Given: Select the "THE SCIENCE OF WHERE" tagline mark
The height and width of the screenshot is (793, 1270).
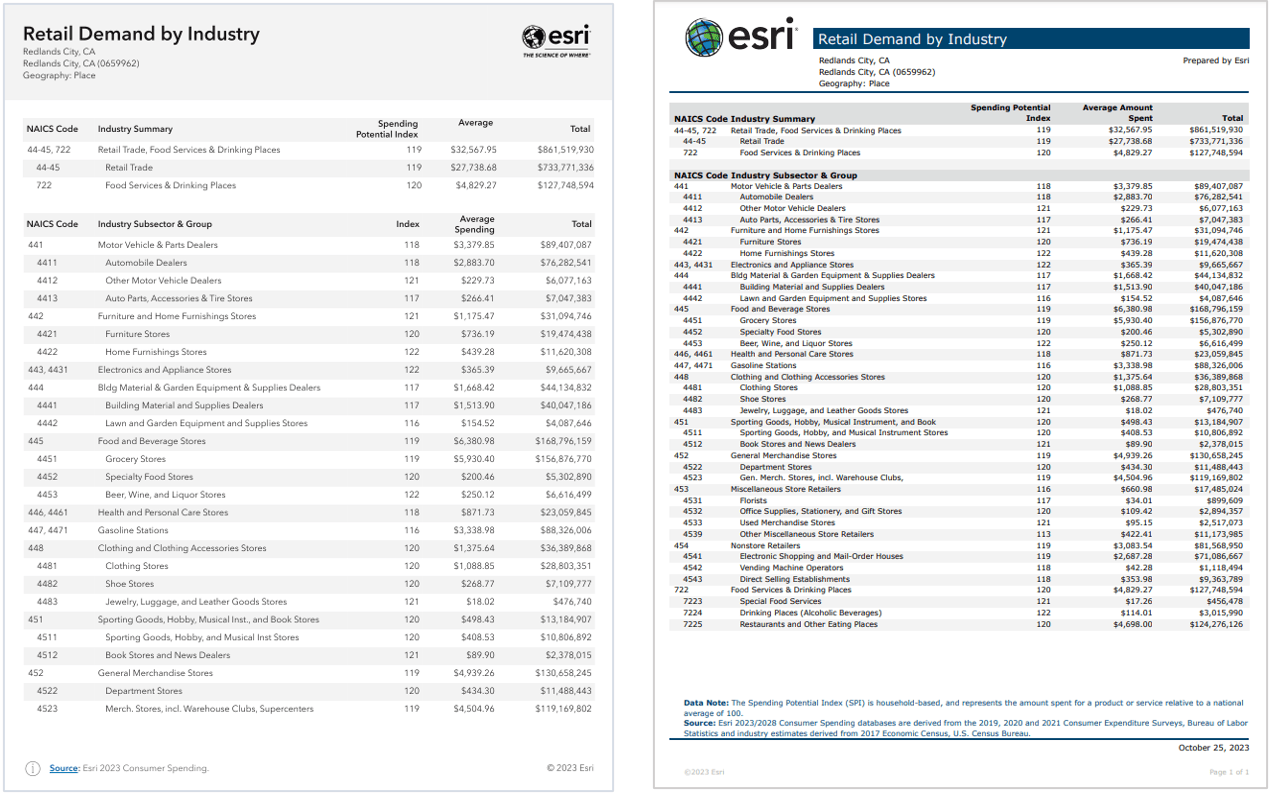Looking at the screenshot, I should 558,53.
